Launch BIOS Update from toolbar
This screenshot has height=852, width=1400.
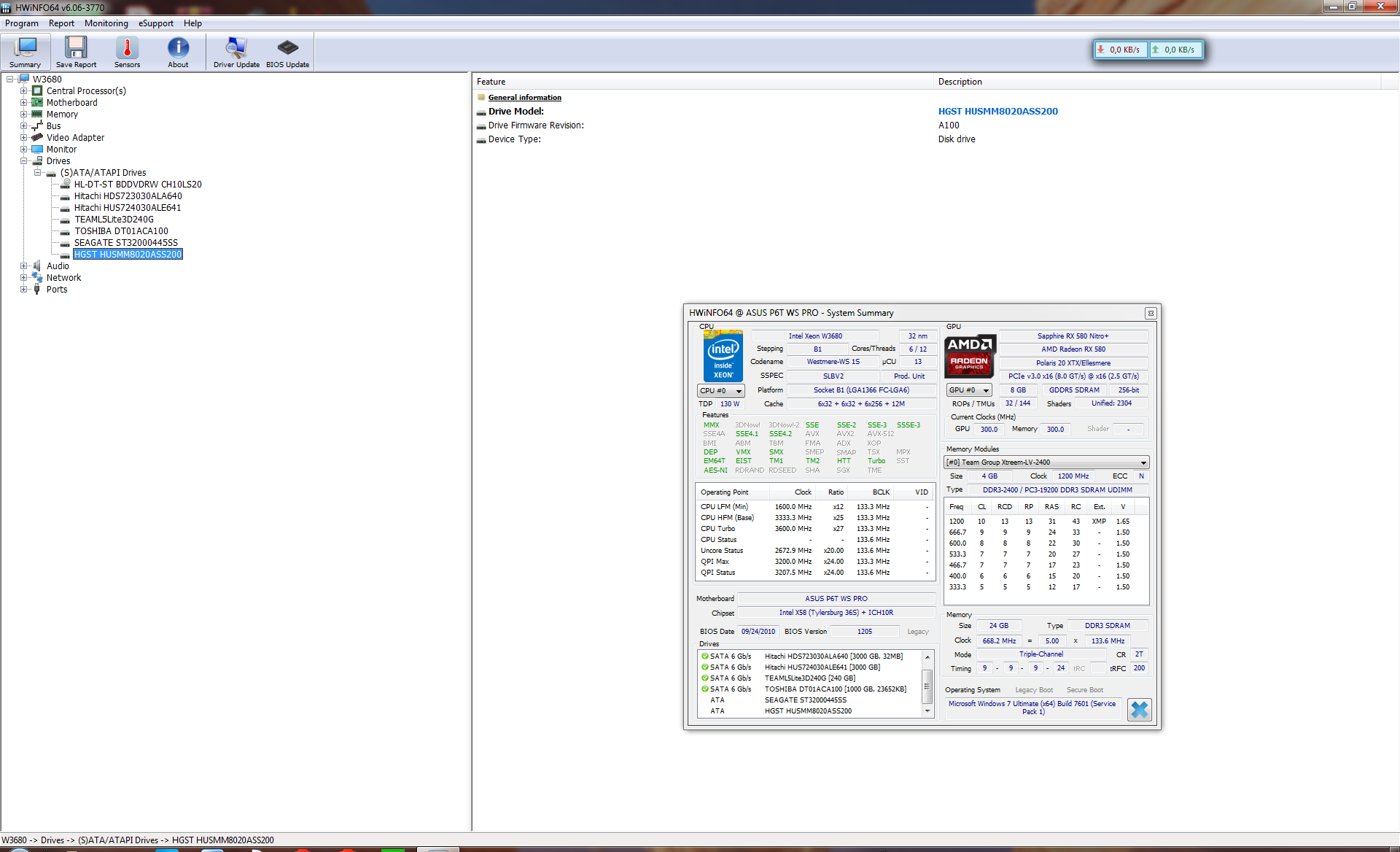pos(287,52)
